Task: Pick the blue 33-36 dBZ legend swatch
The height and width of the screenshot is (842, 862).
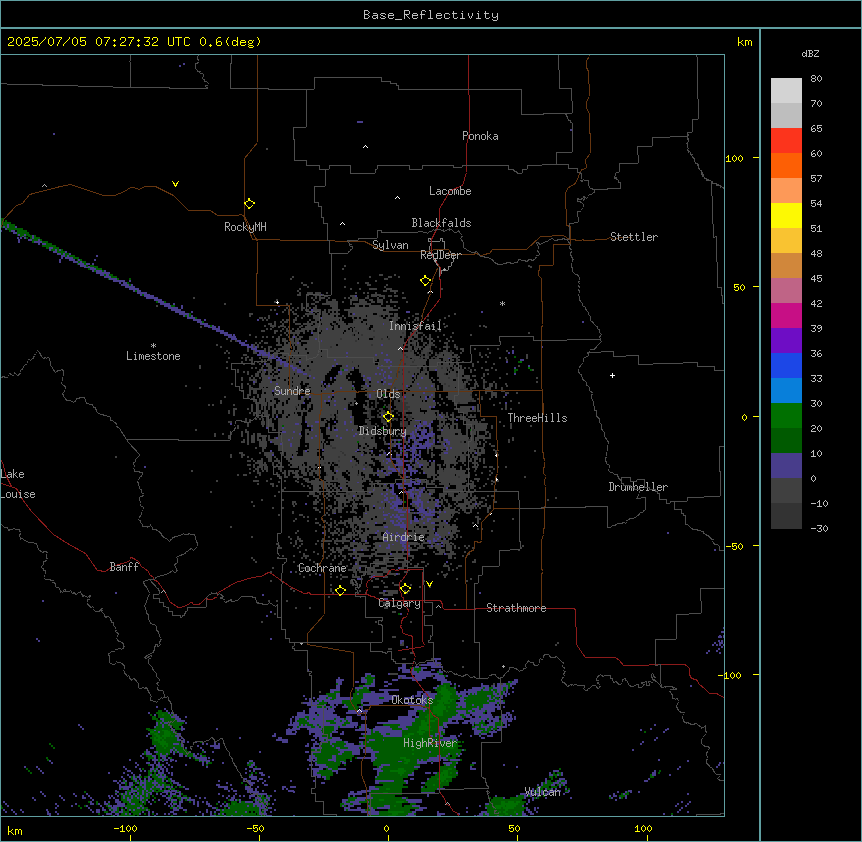Action: pos(786,365)
